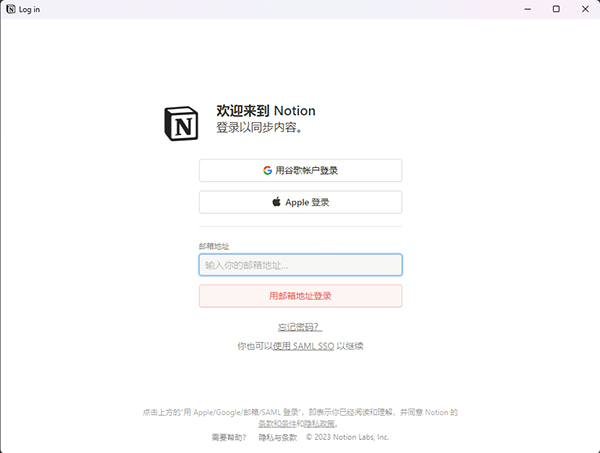Click the 登录以同步内容 subtitle
600x453 pixels.
pos(260,127)
